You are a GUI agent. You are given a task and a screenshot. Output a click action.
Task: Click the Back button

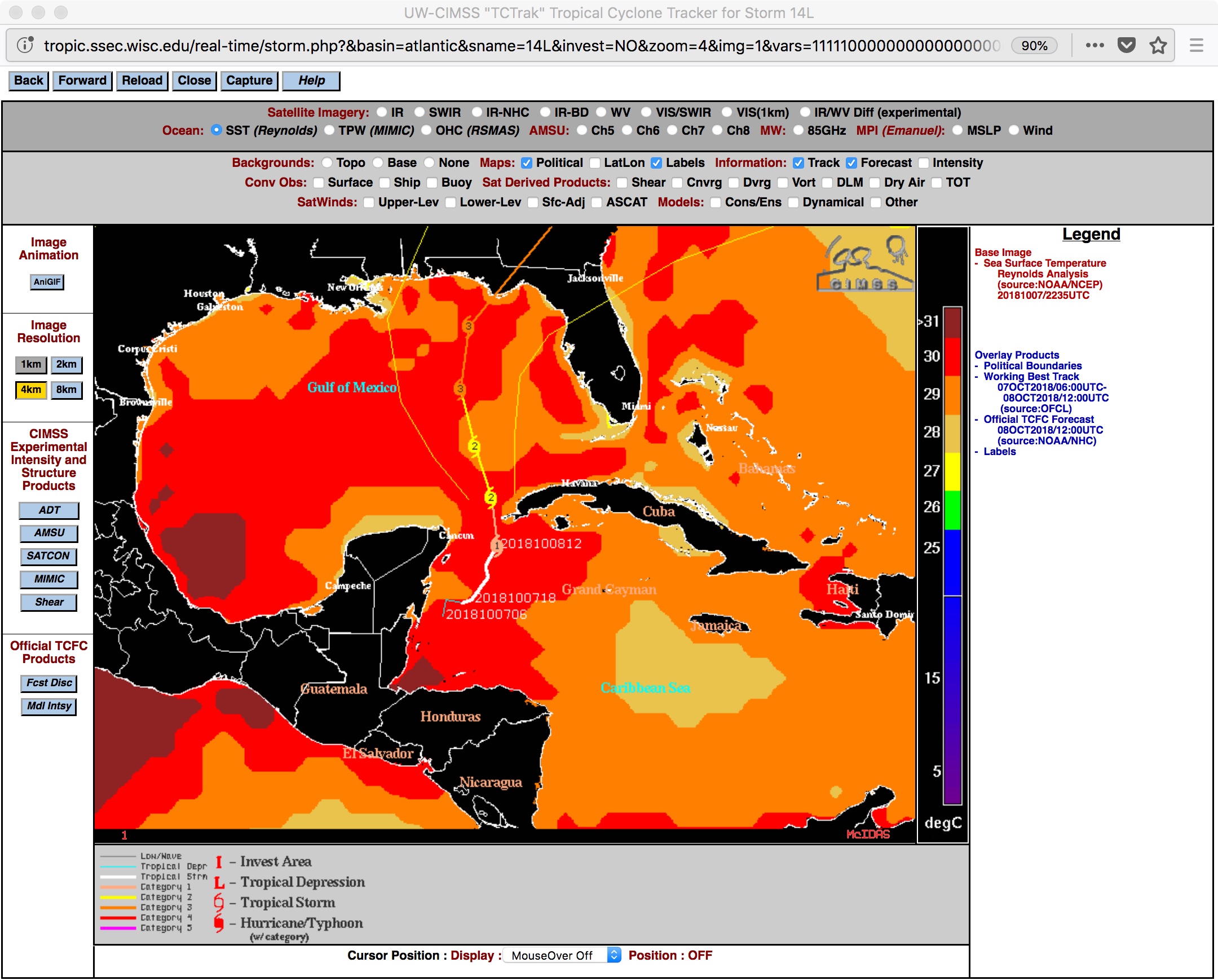coord(29,81)
